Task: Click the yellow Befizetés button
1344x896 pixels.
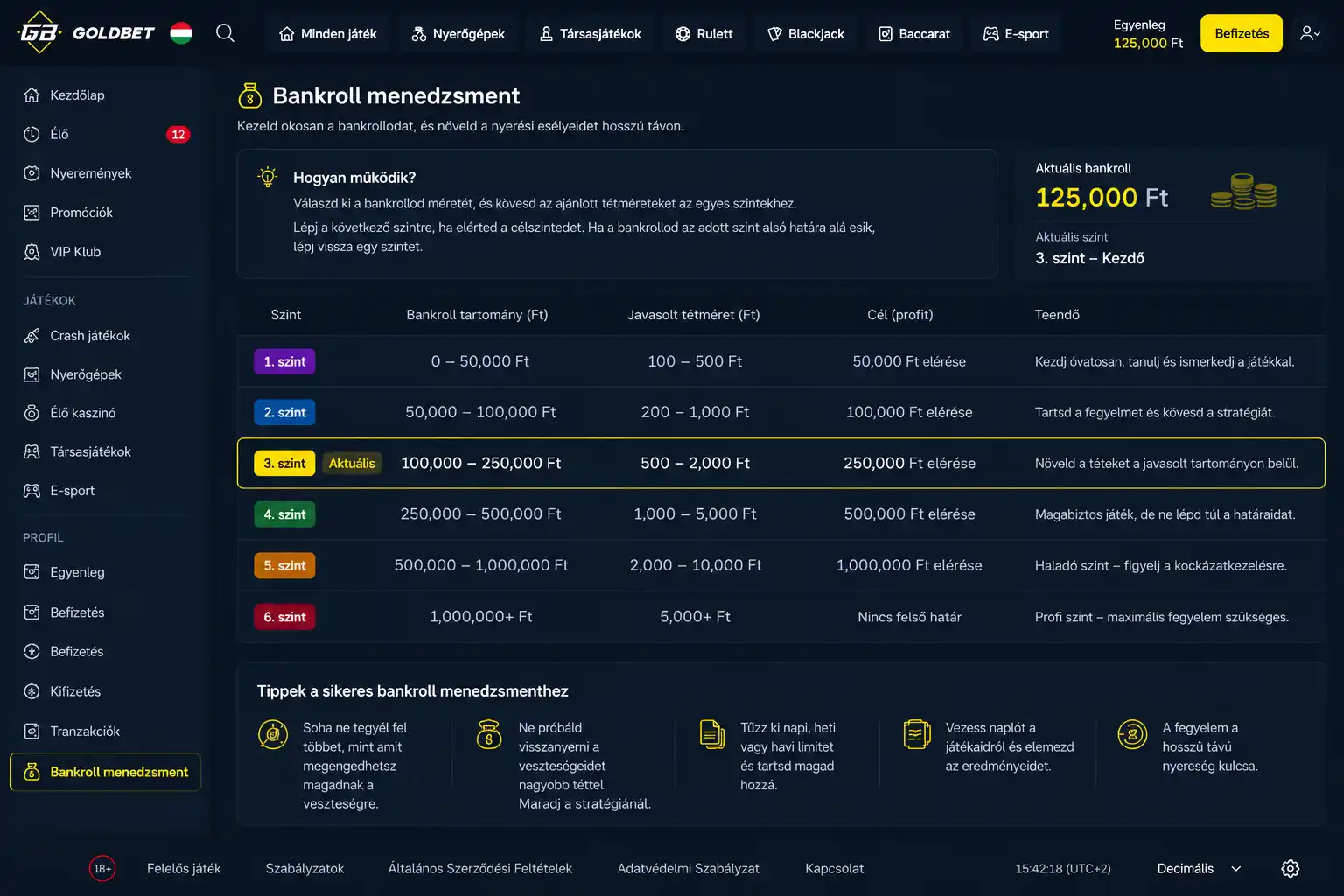Action: [1242, 33]
